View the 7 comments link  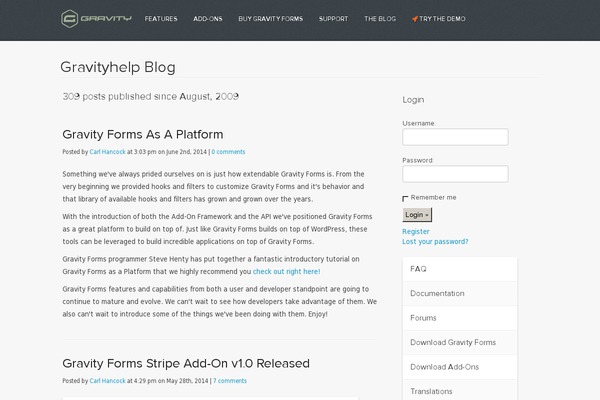[230, 381]
